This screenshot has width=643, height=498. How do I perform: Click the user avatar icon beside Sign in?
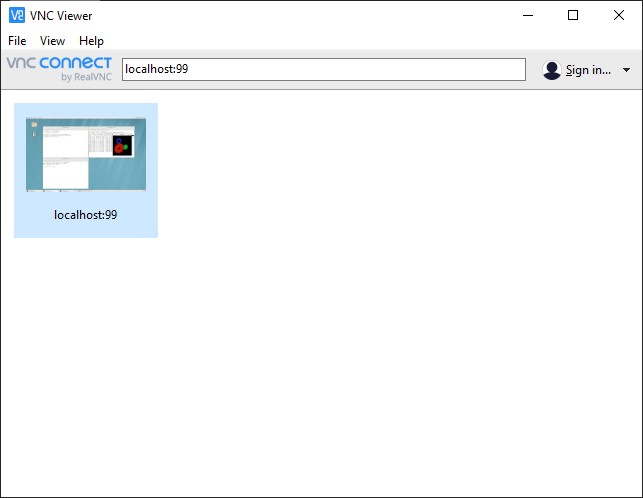click(x=551, y=70)
